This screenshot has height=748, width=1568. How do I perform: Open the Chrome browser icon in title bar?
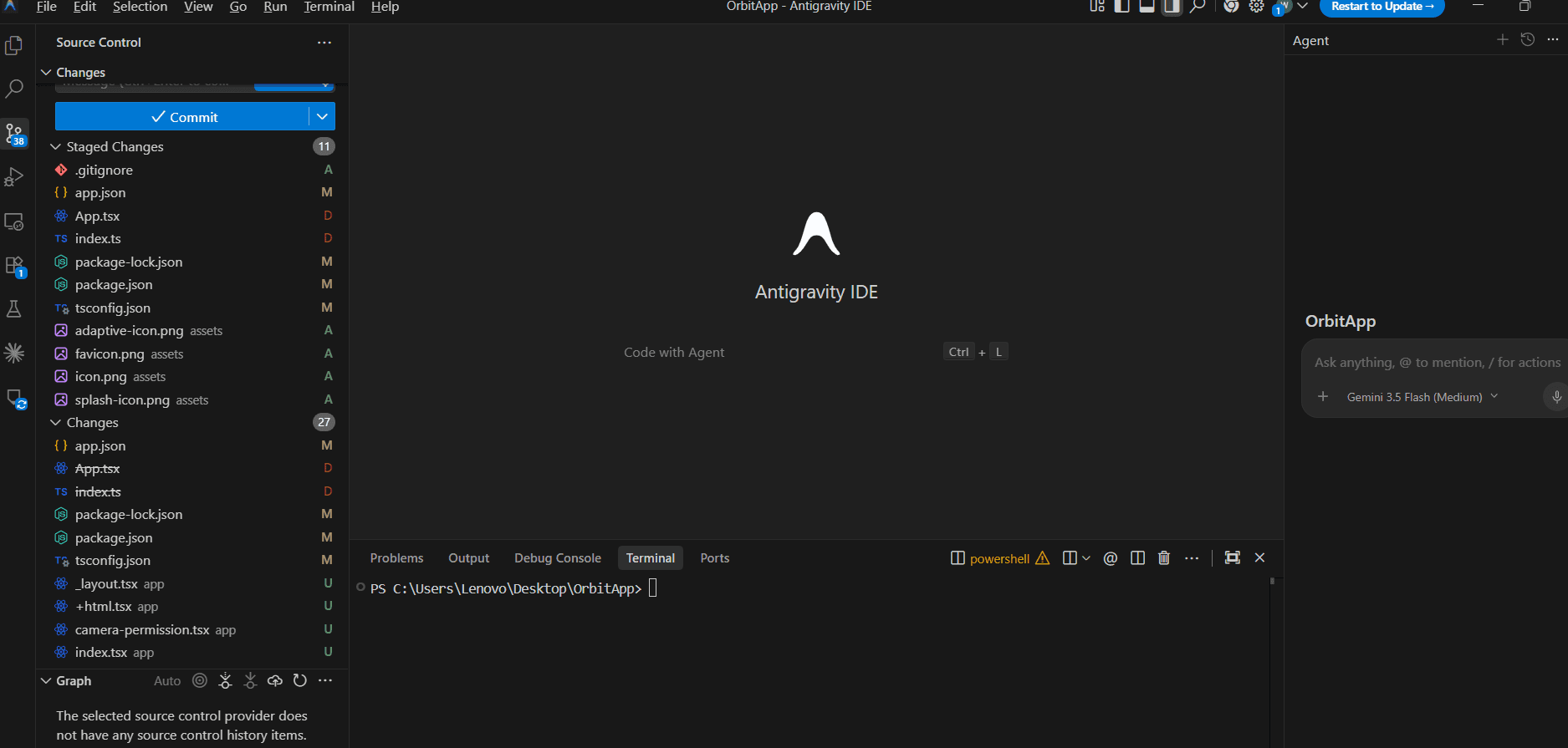tap(1231, 7)
